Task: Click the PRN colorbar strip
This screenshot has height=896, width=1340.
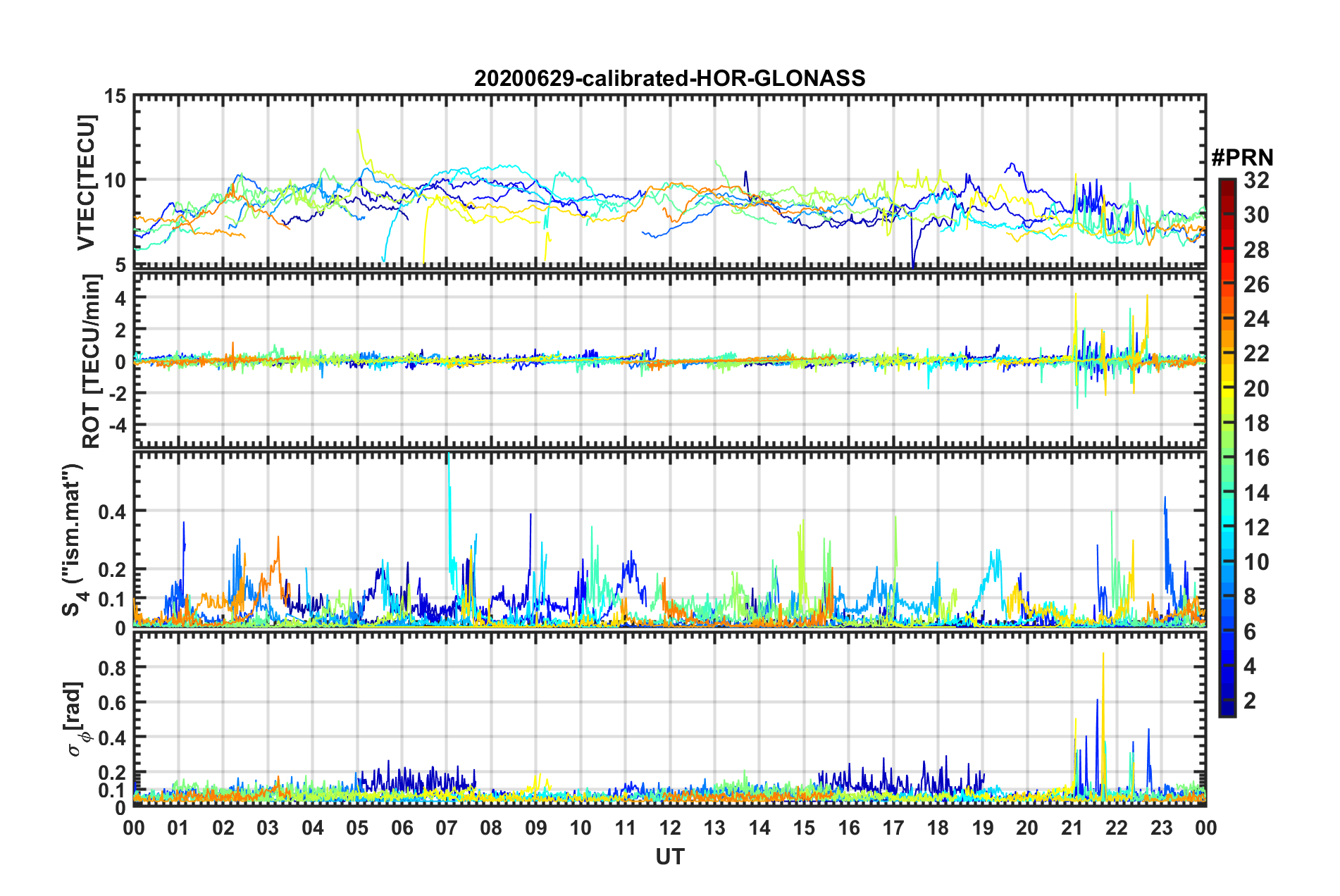Action: pos(1227,447)
